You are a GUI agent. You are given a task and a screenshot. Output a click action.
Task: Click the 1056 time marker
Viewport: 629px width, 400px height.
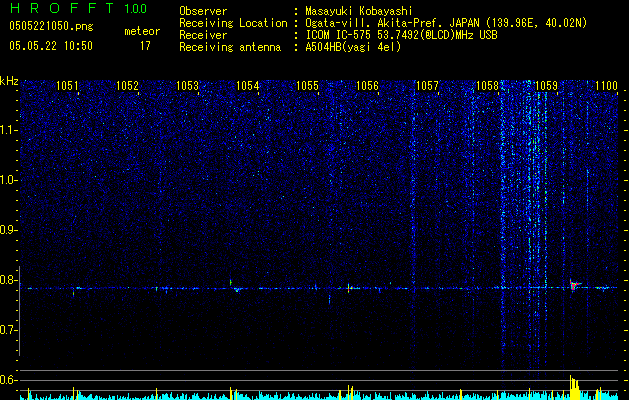(x=367, y=86)
